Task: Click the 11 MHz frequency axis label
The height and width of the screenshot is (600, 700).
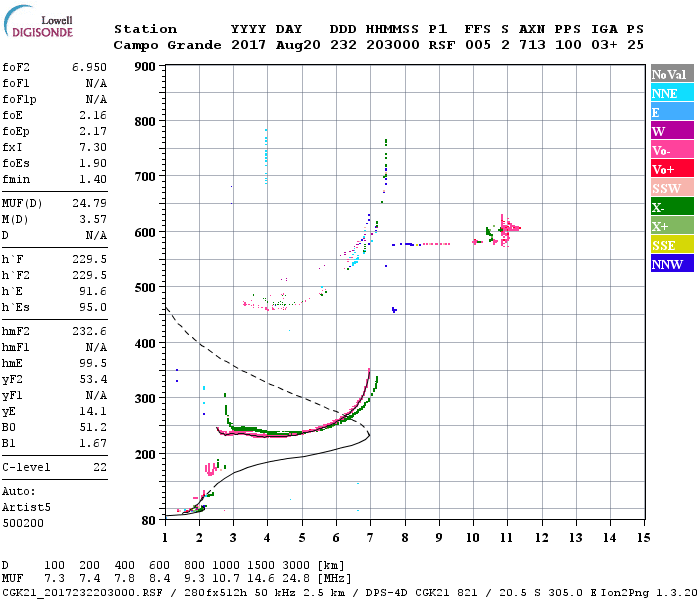Action: (506, 538)
